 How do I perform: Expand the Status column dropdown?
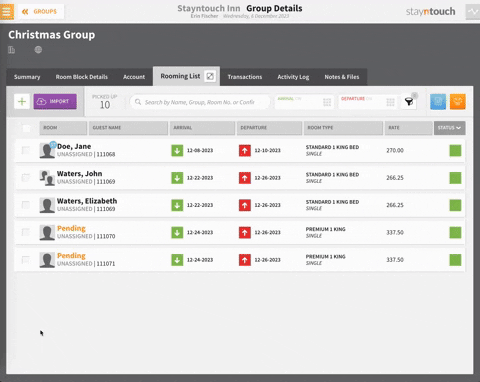pos(449,128)
